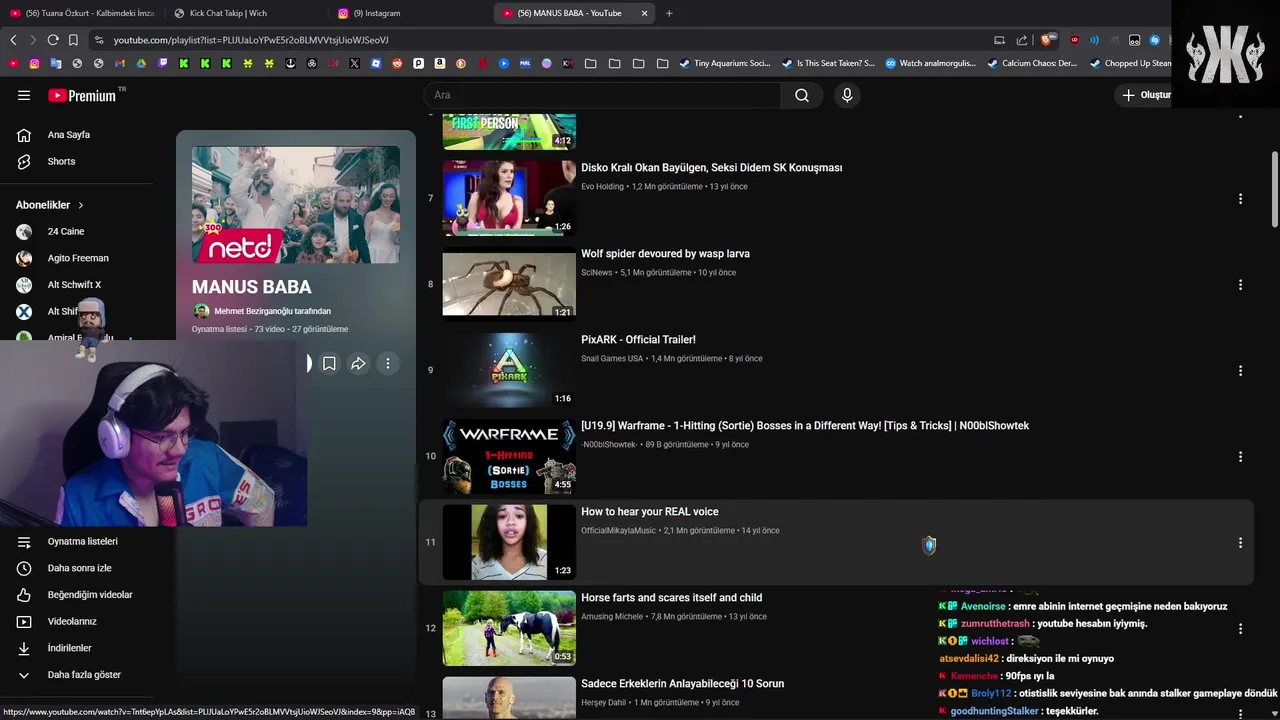Open options menu for Disko Kralı video
This screenshot has width=1280, height=720.
coord(1240,198)
